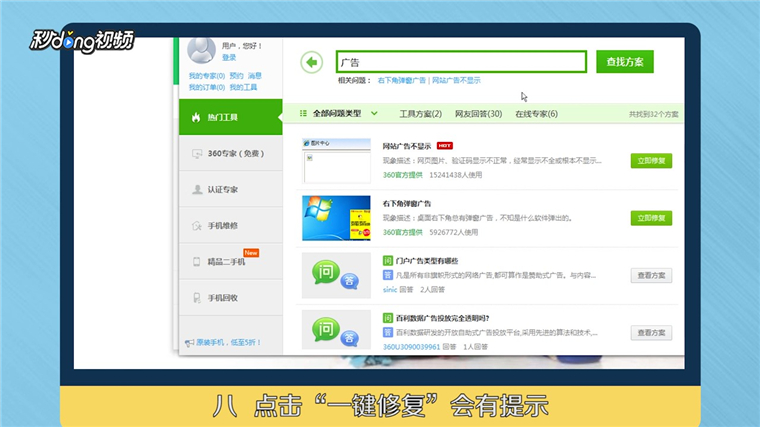This screenshot has height=427, width=760.
Task: Click the 答 icon under 门户广告类型有哪些
Action: tap(387, 275)
